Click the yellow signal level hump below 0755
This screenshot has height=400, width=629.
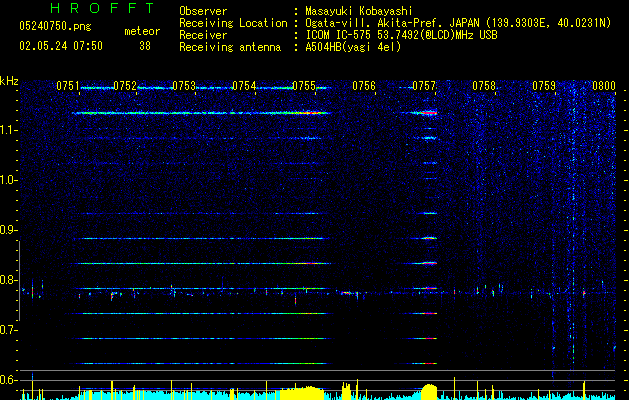click(x=302, y=393)
